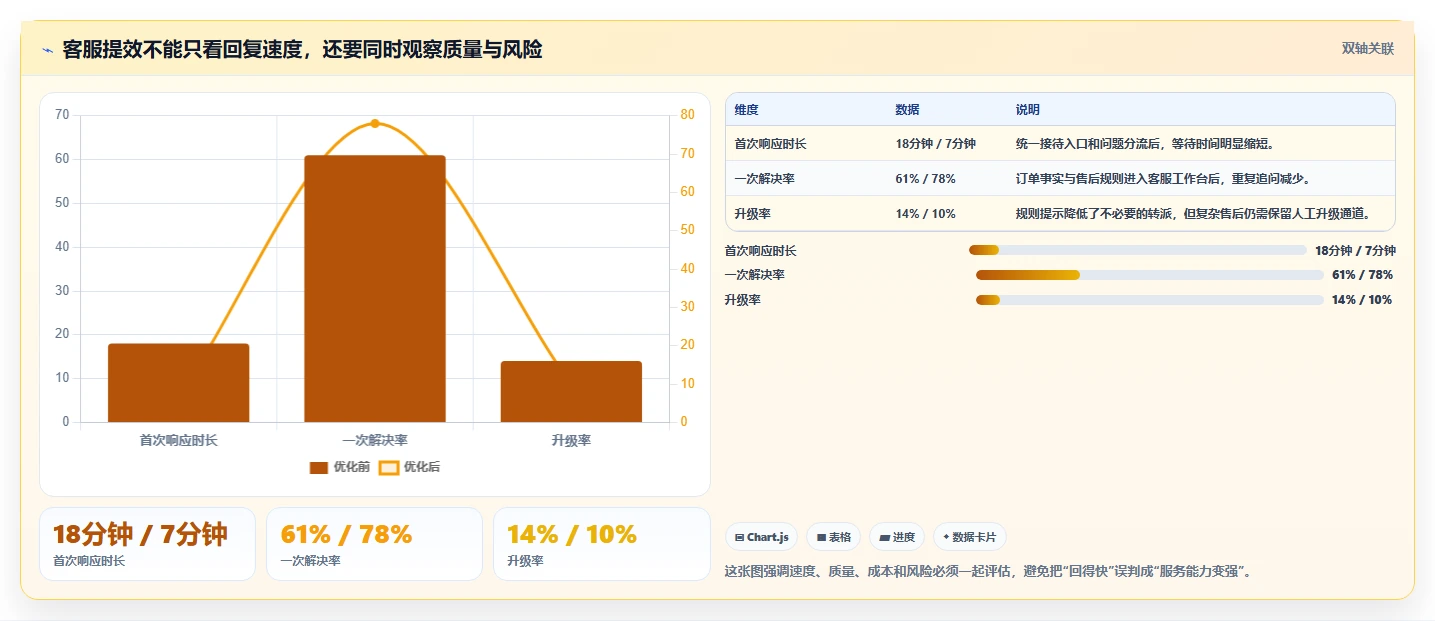The width and height of the screenshot is (1435, 621).
Task: Open the 14% / 10% data card
Action: [x=601, y=544]
